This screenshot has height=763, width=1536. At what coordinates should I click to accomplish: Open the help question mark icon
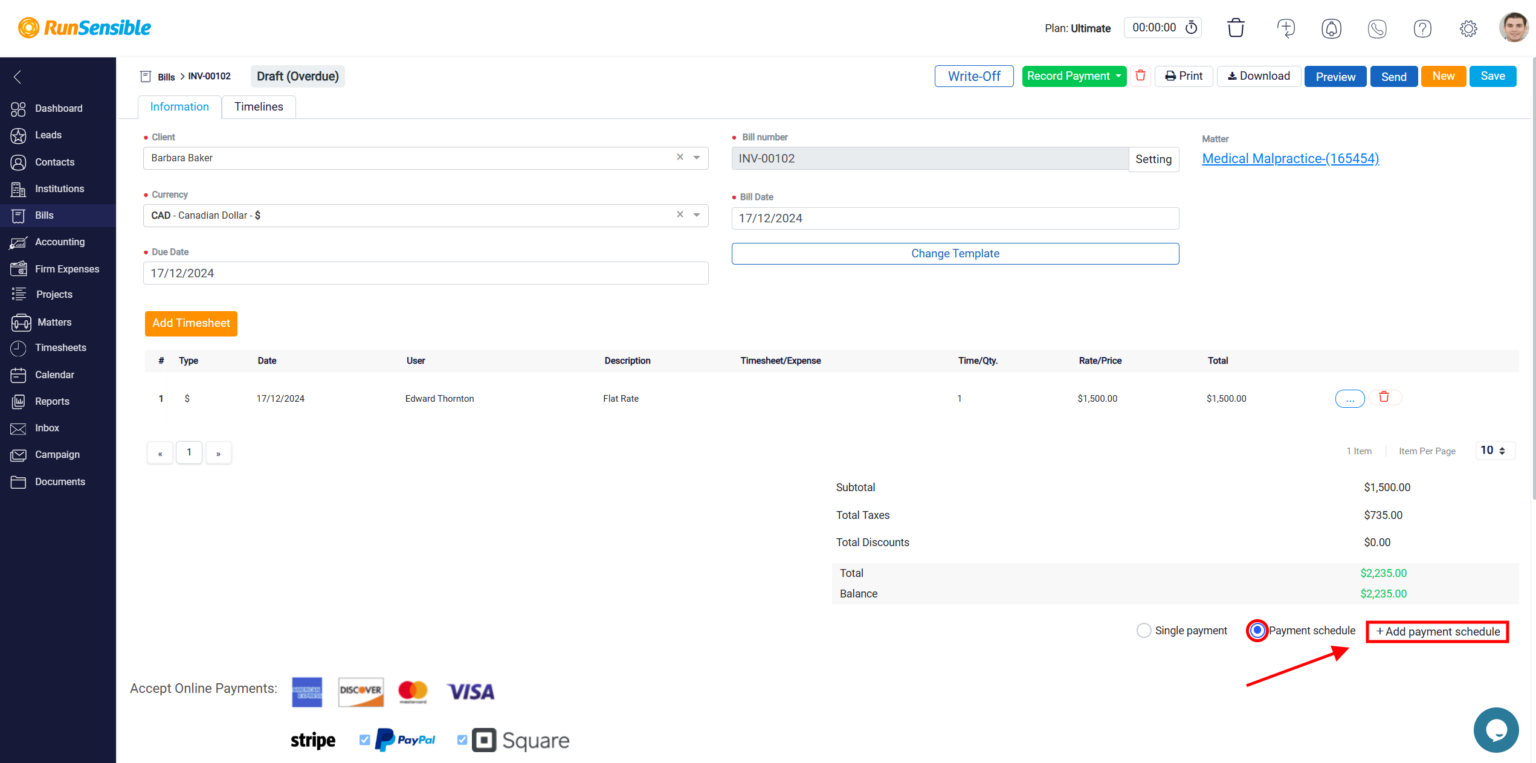[1422, 28]
